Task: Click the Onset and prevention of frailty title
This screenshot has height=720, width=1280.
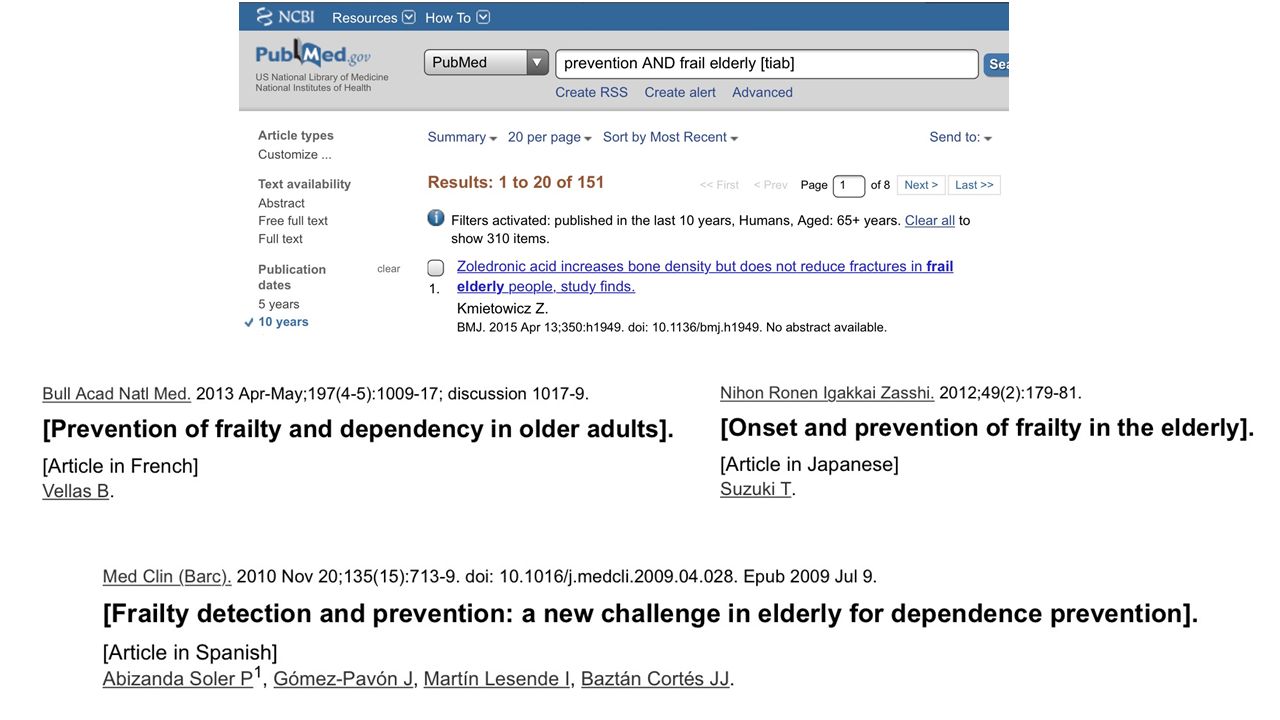Action: coord(987,428)
